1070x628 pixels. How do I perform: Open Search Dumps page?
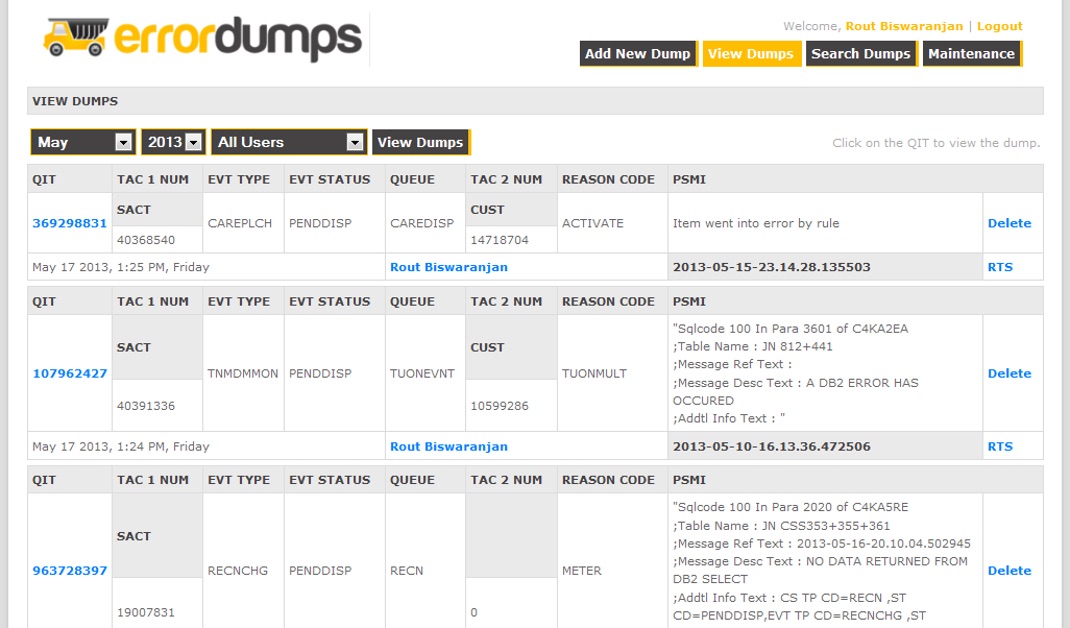(x=861, y=54)
